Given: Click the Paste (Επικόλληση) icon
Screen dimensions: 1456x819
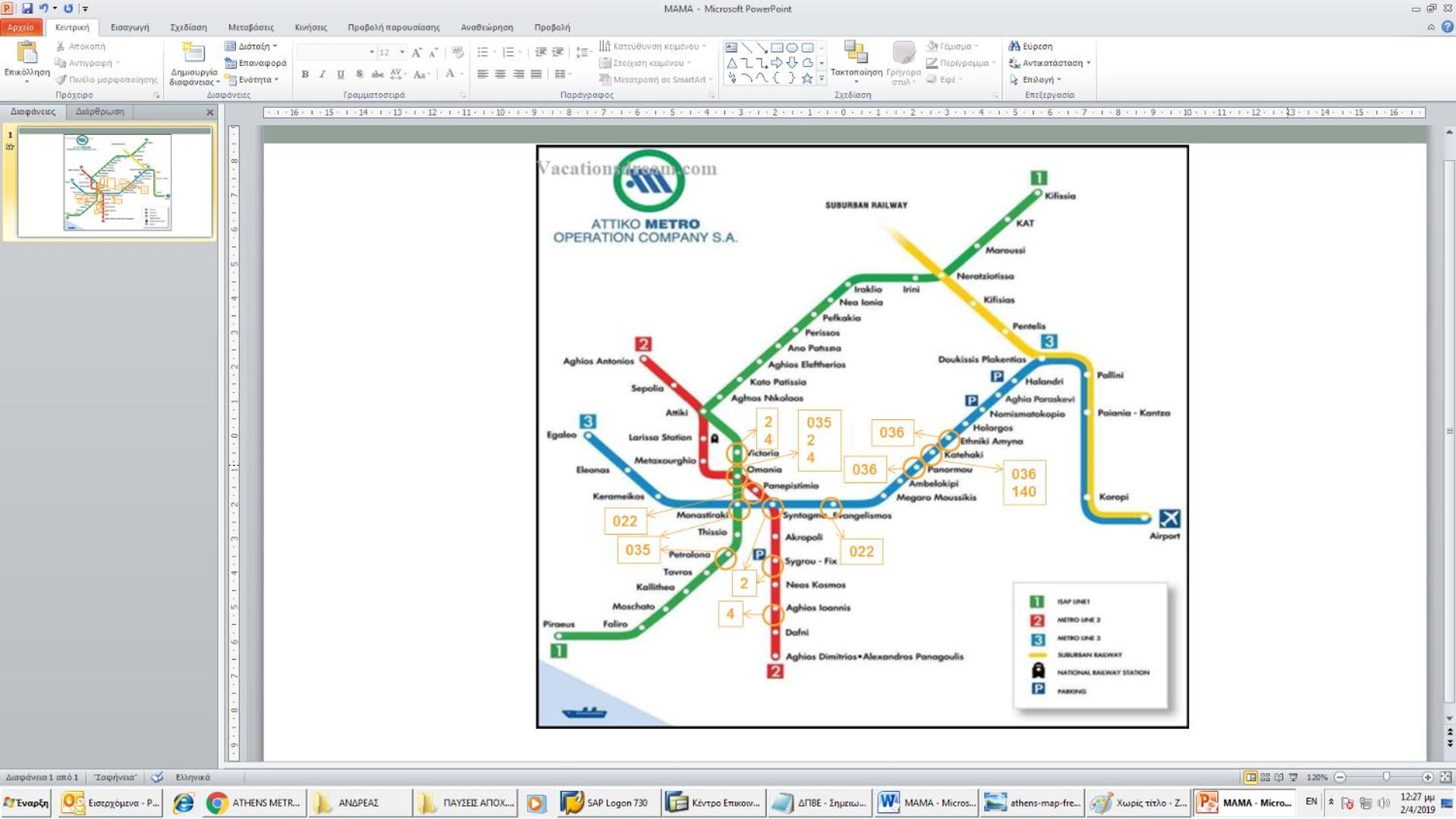Looking at the screenshot, I should tap(27, 53).
